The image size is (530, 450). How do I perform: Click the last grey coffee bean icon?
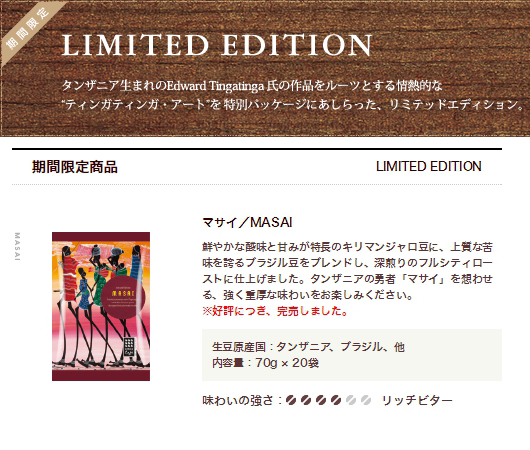366,400
